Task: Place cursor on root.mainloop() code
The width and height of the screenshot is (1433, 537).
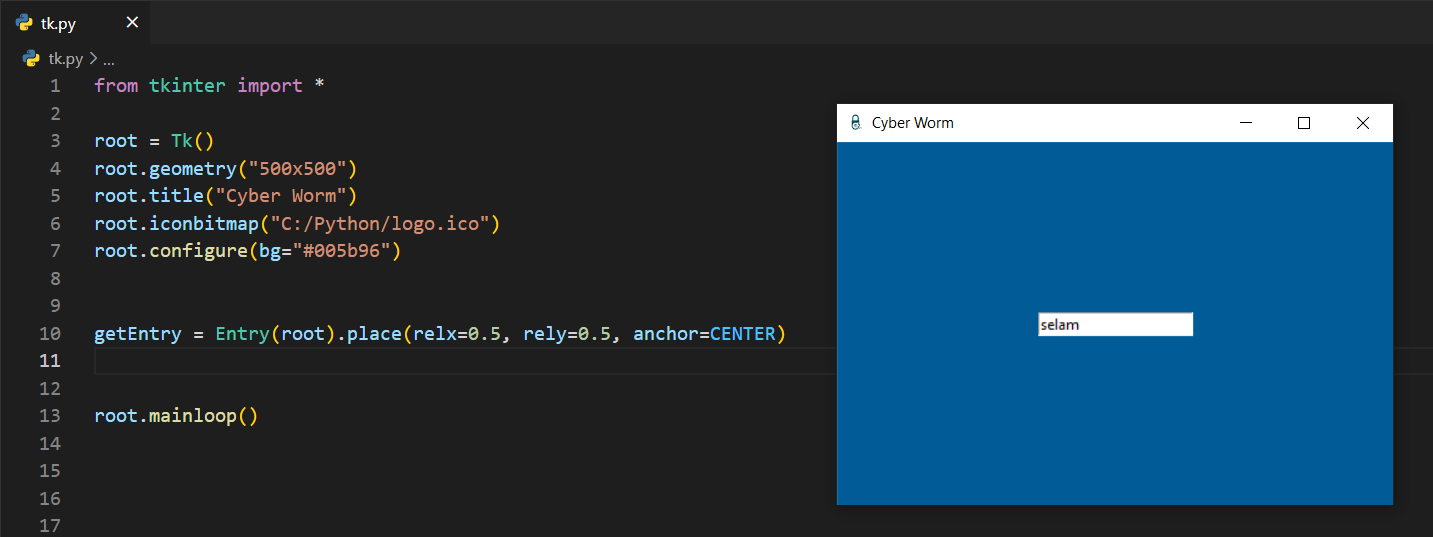Action: pos(176,415)
